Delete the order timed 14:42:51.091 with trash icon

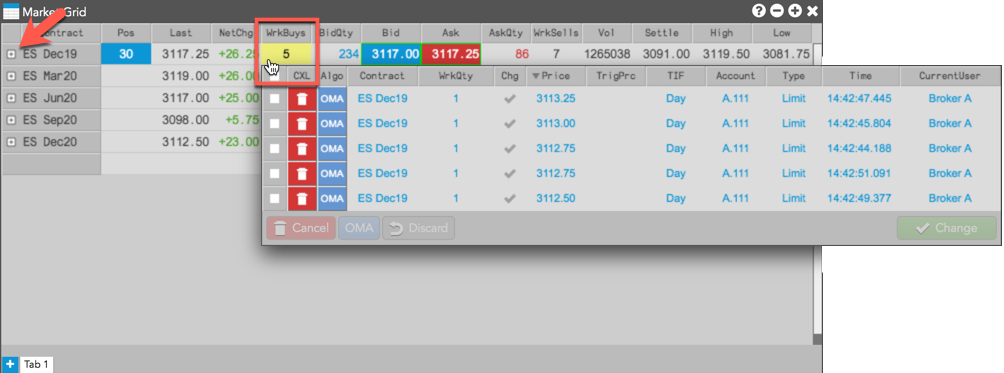click(302, 174)
